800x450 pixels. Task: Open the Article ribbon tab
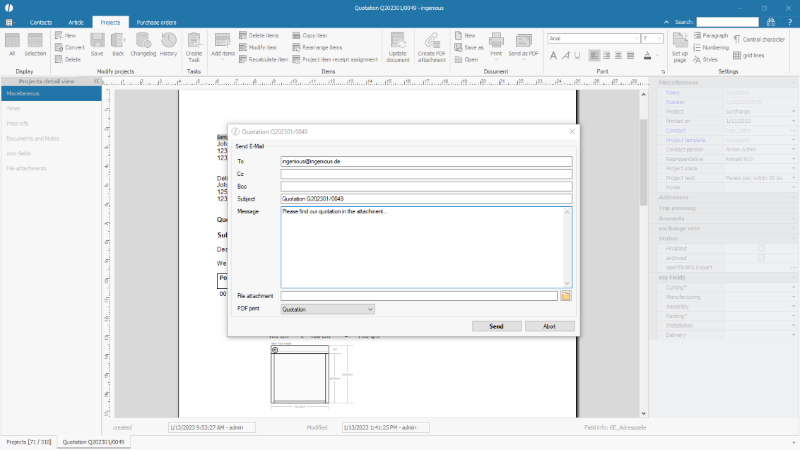pyautogui.click(x=76, y=22)
